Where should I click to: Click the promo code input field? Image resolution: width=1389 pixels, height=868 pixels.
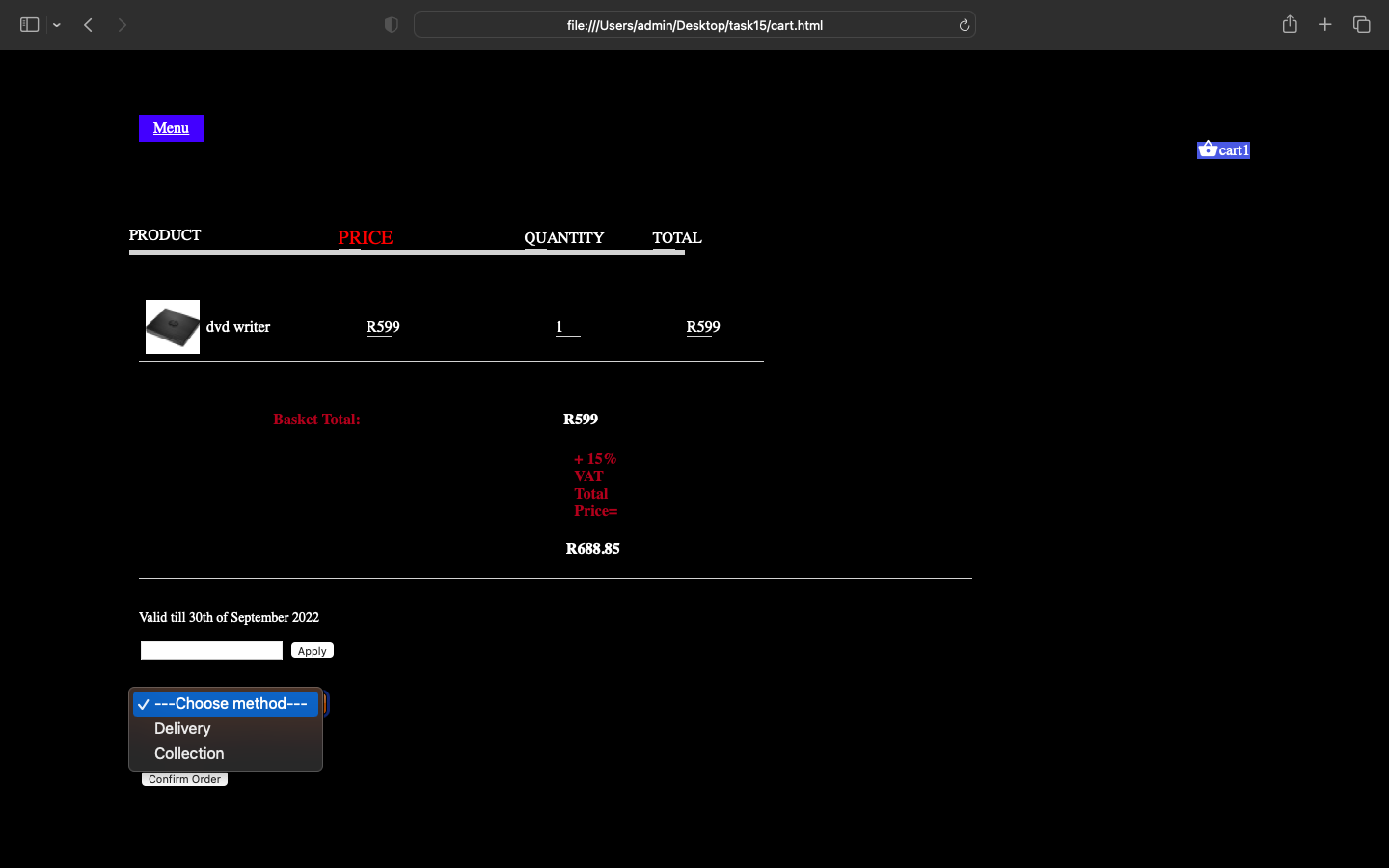click(x=210, y=650)
